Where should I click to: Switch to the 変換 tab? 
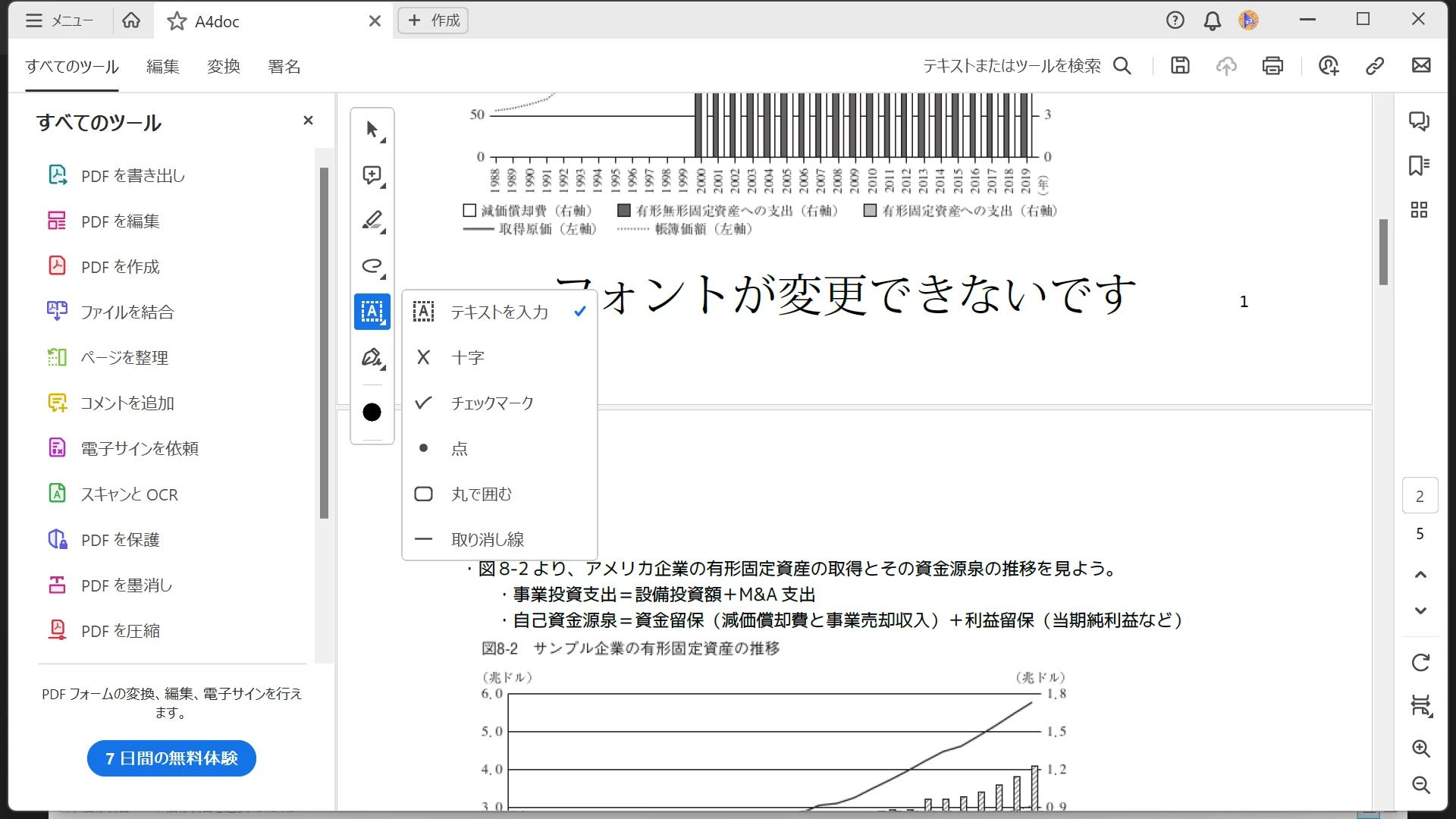224,67
